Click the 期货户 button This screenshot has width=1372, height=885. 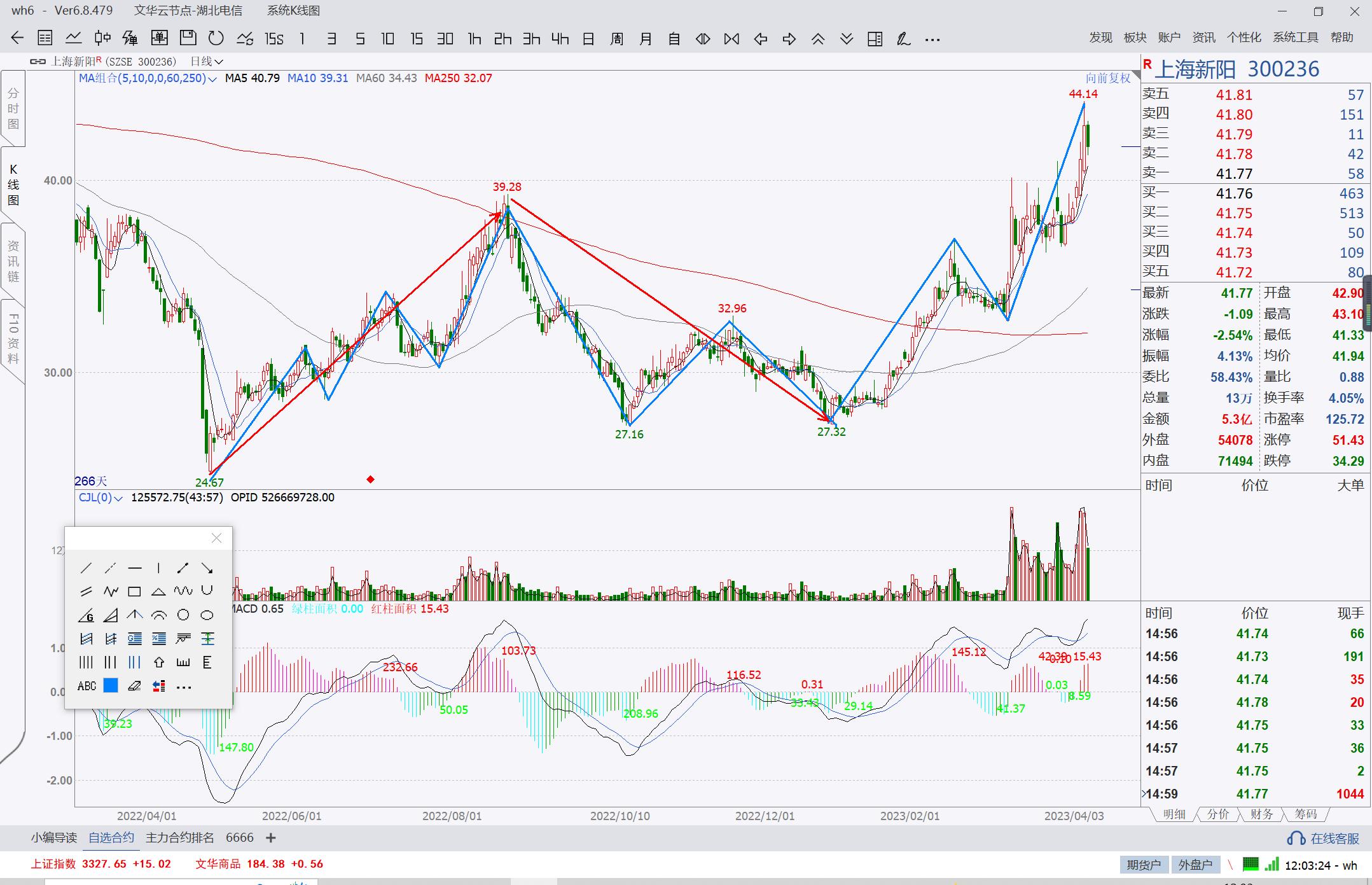point(1144,865)
